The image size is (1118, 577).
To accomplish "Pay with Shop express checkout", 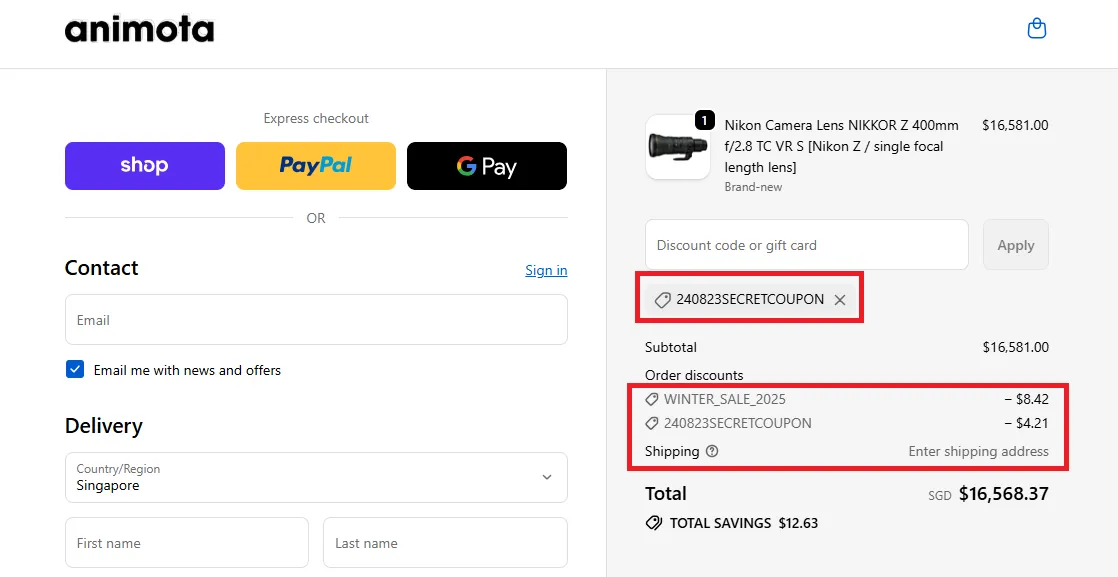I will coord(145,166).
